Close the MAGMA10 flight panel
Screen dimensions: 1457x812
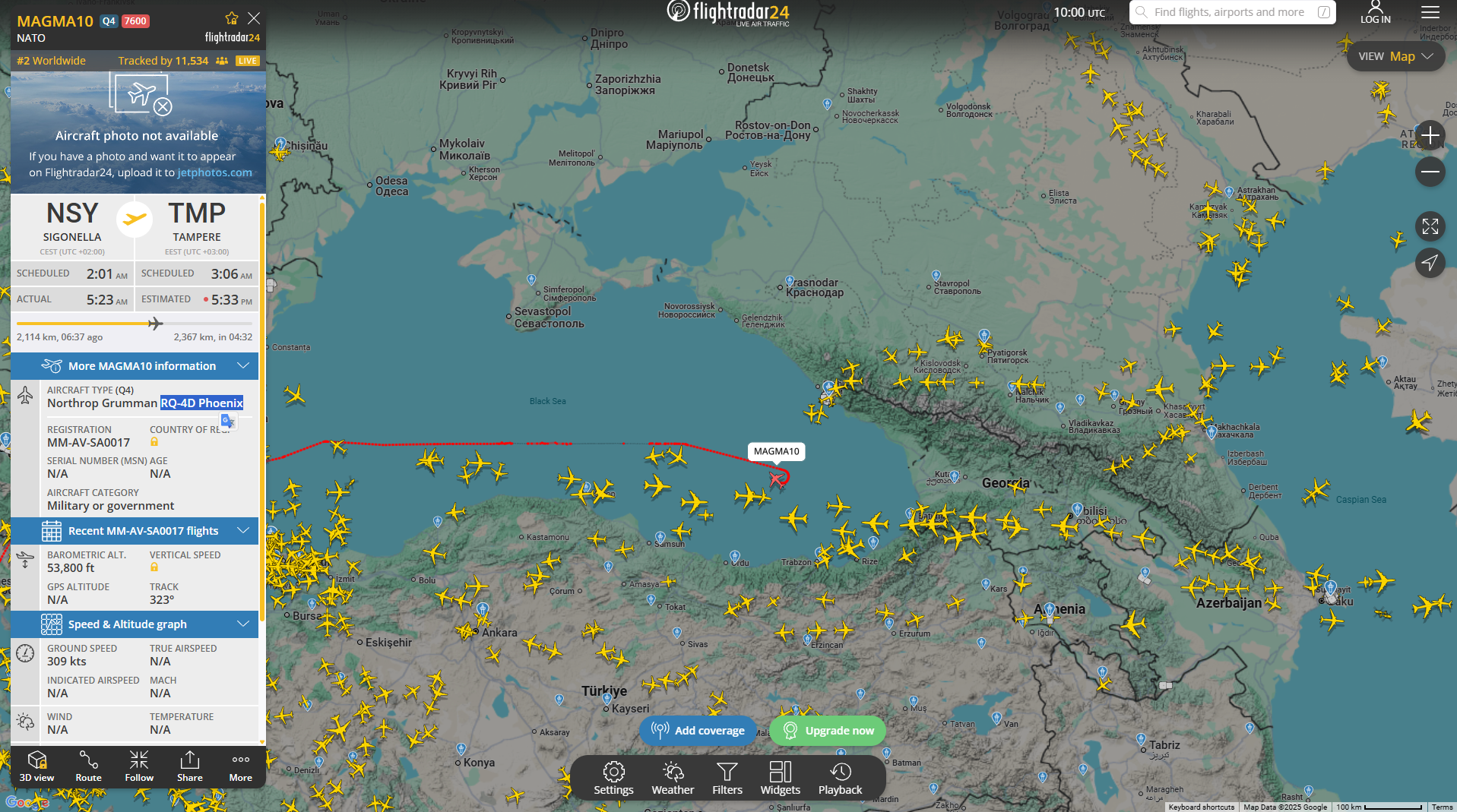(x=254, y=18)
